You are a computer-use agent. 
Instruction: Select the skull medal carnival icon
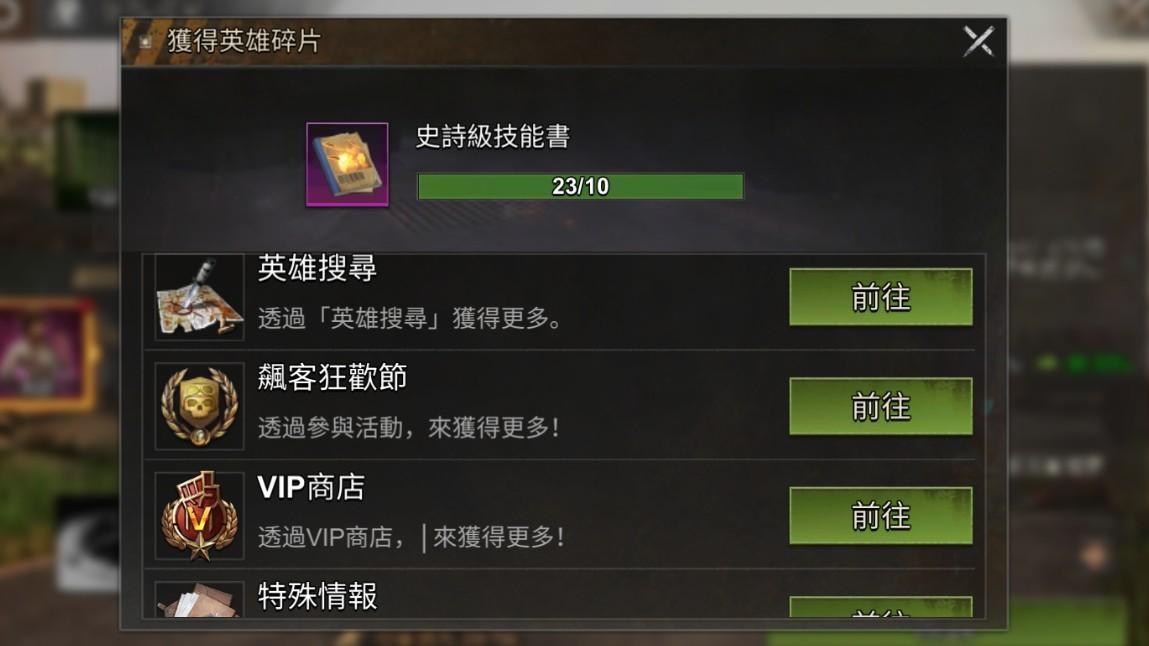click(199, 406)
